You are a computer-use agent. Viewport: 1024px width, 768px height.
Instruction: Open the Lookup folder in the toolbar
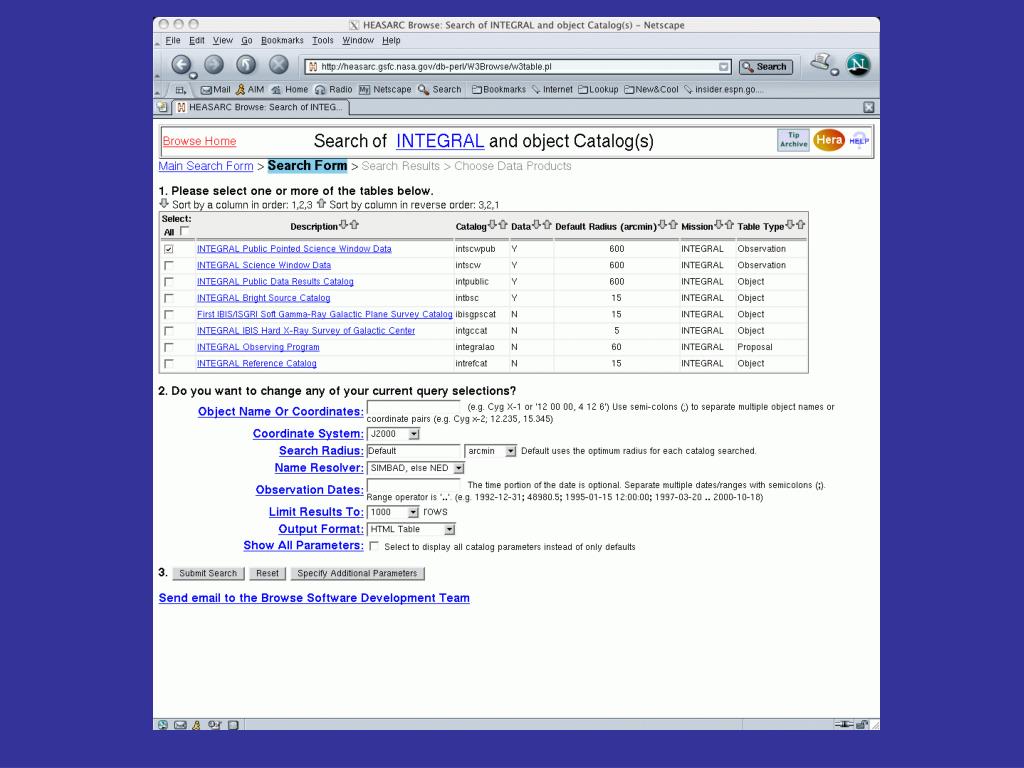tap(598, 89)
